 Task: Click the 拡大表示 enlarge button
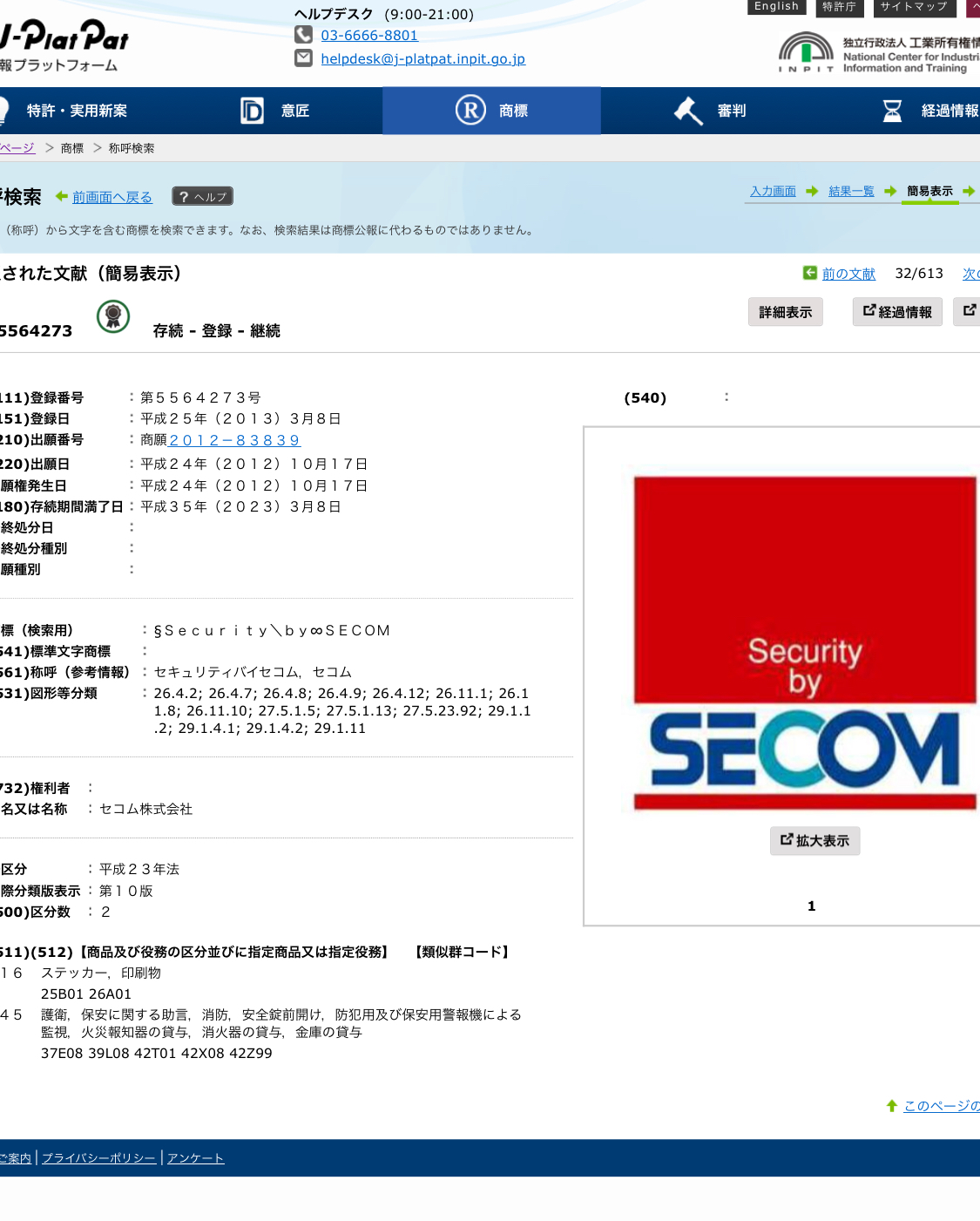tap(814, 840)
